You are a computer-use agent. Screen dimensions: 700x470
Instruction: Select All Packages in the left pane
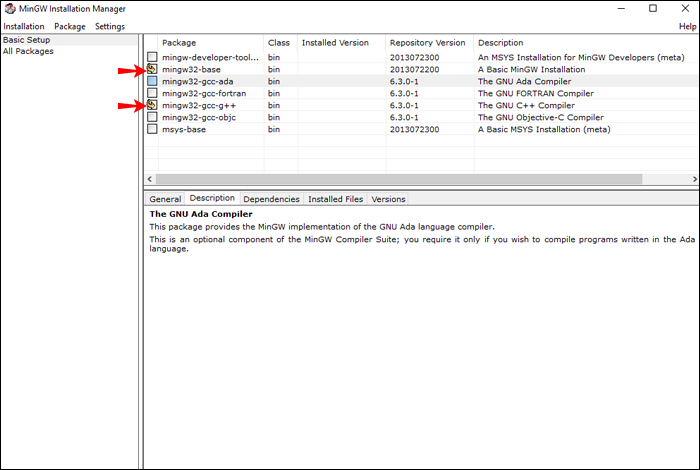pyautogui.click(x=28, y=51)
